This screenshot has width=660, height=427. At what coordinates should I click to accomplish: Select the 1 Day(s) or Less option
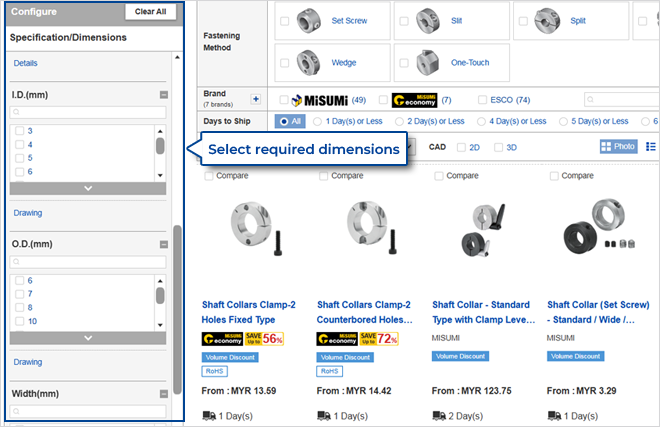pyautogui.click(x=318, y=122)
